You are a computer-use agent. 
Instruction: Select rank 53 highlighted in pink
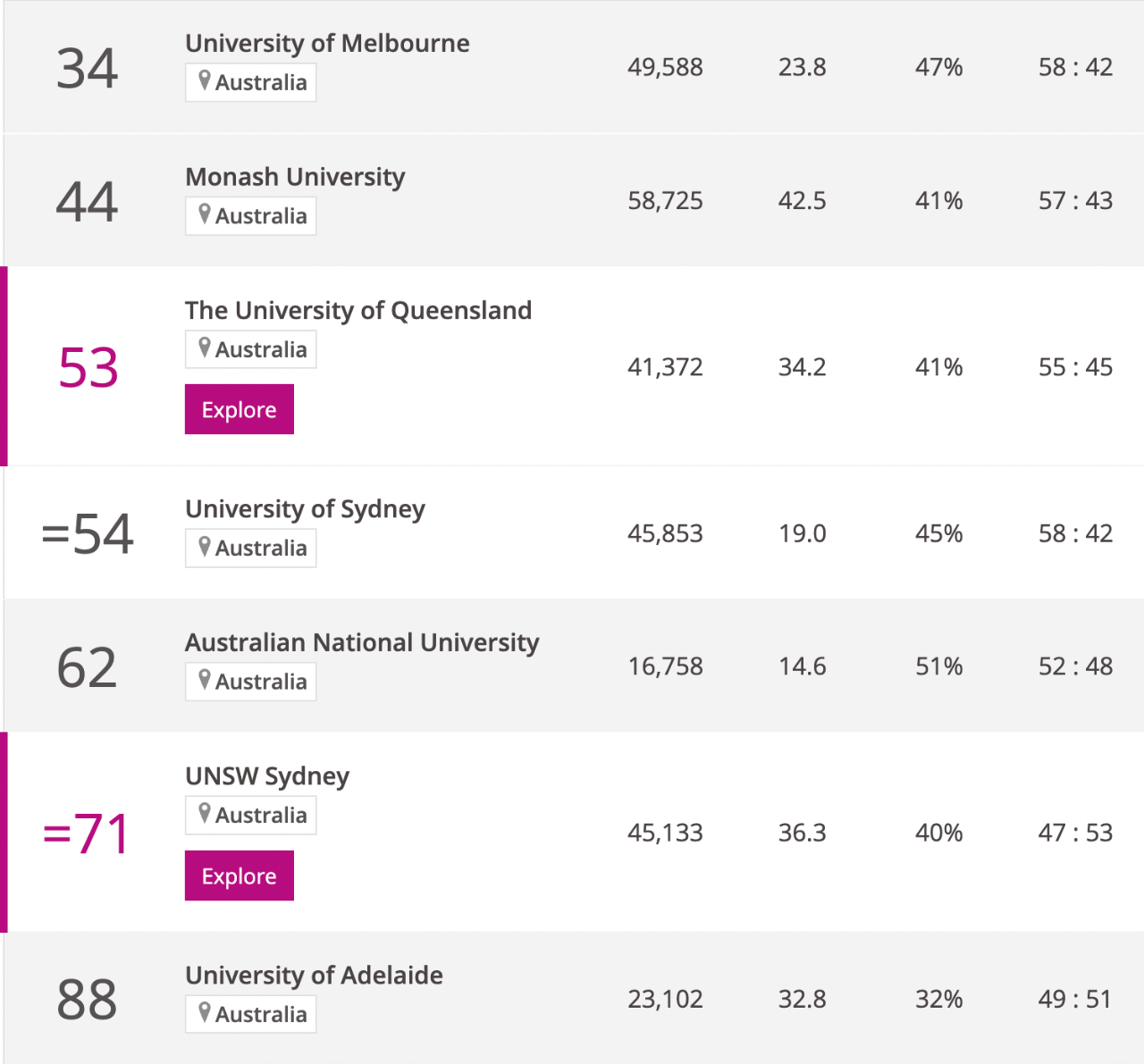click(88, 367)
